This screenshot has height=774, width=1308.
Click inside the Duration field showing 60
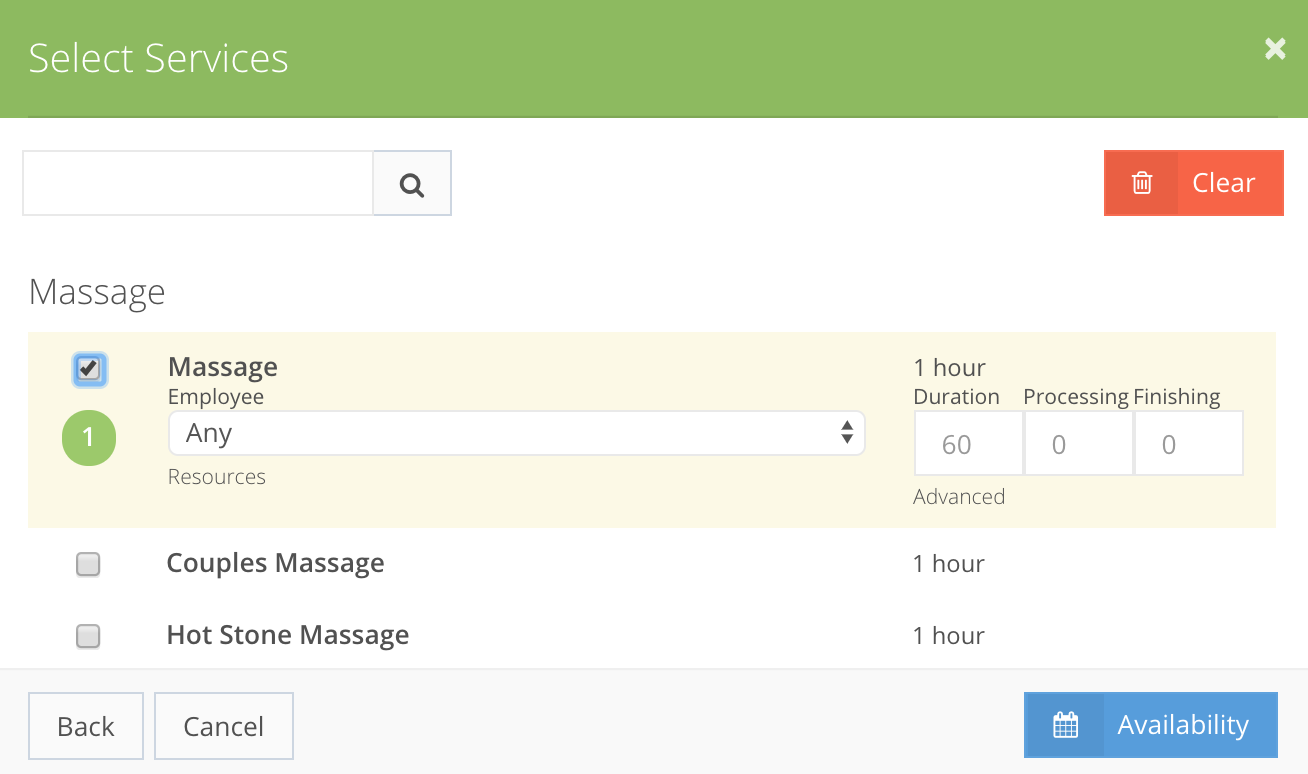[967, 442]
